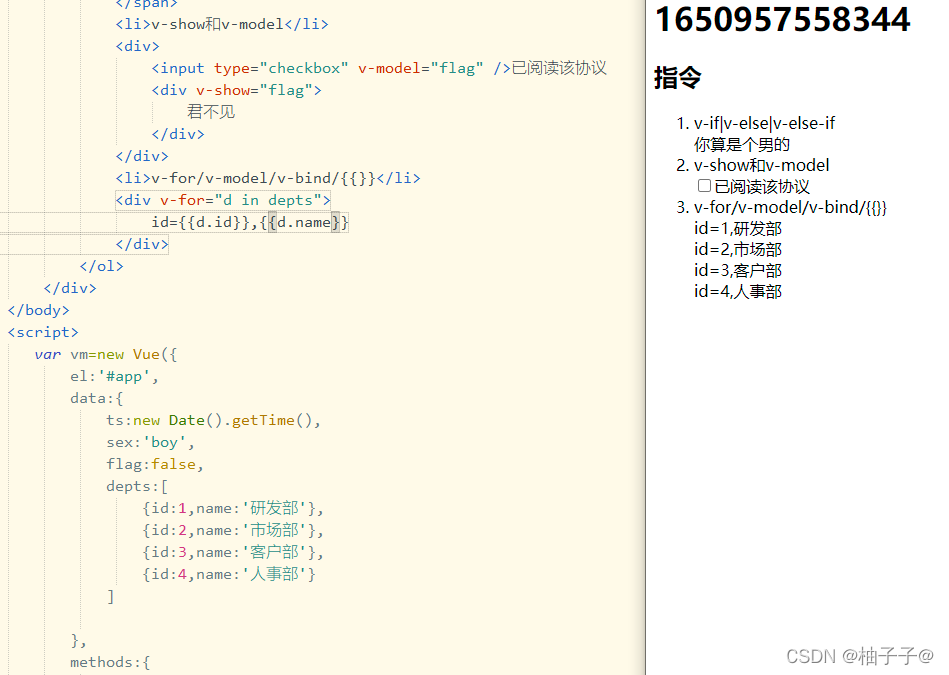This screenshot has width=949, height=675.
Task: Click list item v-for/v-model/v-bind/{{}} in preview
Action: point(790,208)
